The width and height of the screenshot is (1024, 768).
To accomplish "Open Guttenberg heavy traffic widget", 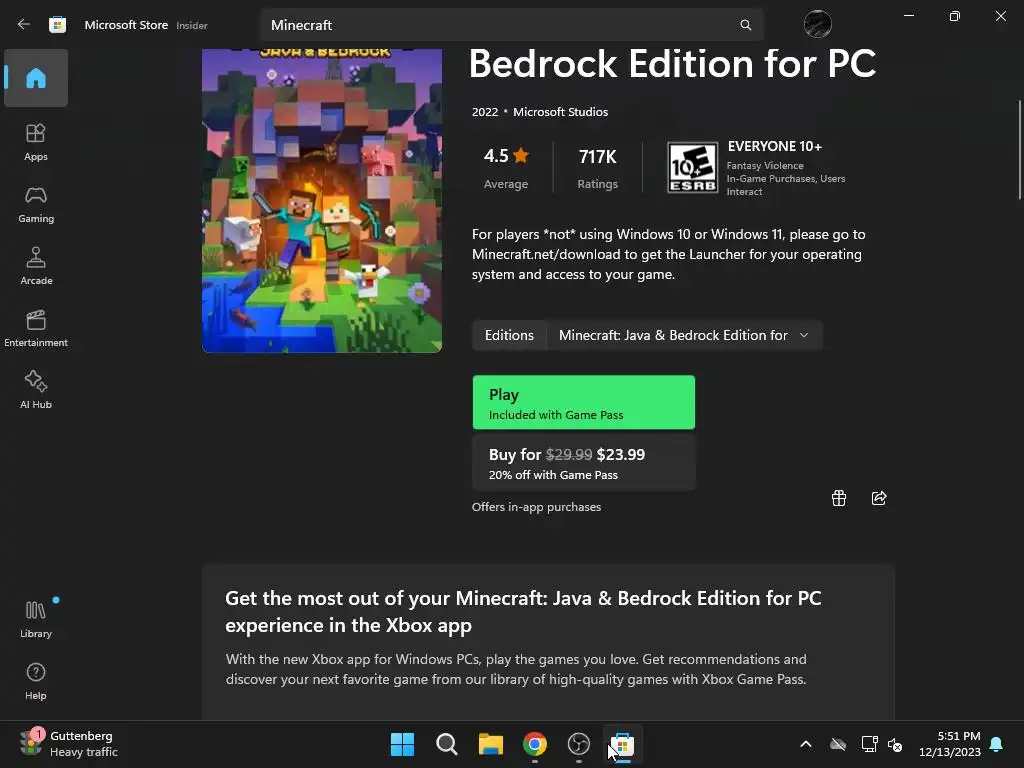I will point(69,744).
